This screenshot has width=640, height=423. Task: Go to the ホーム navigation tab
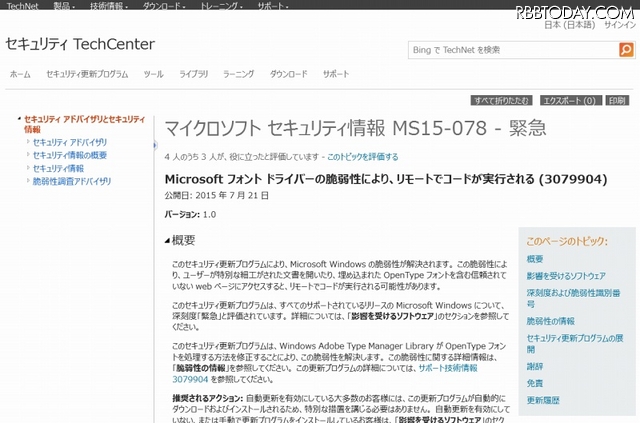tap(20, 74)
